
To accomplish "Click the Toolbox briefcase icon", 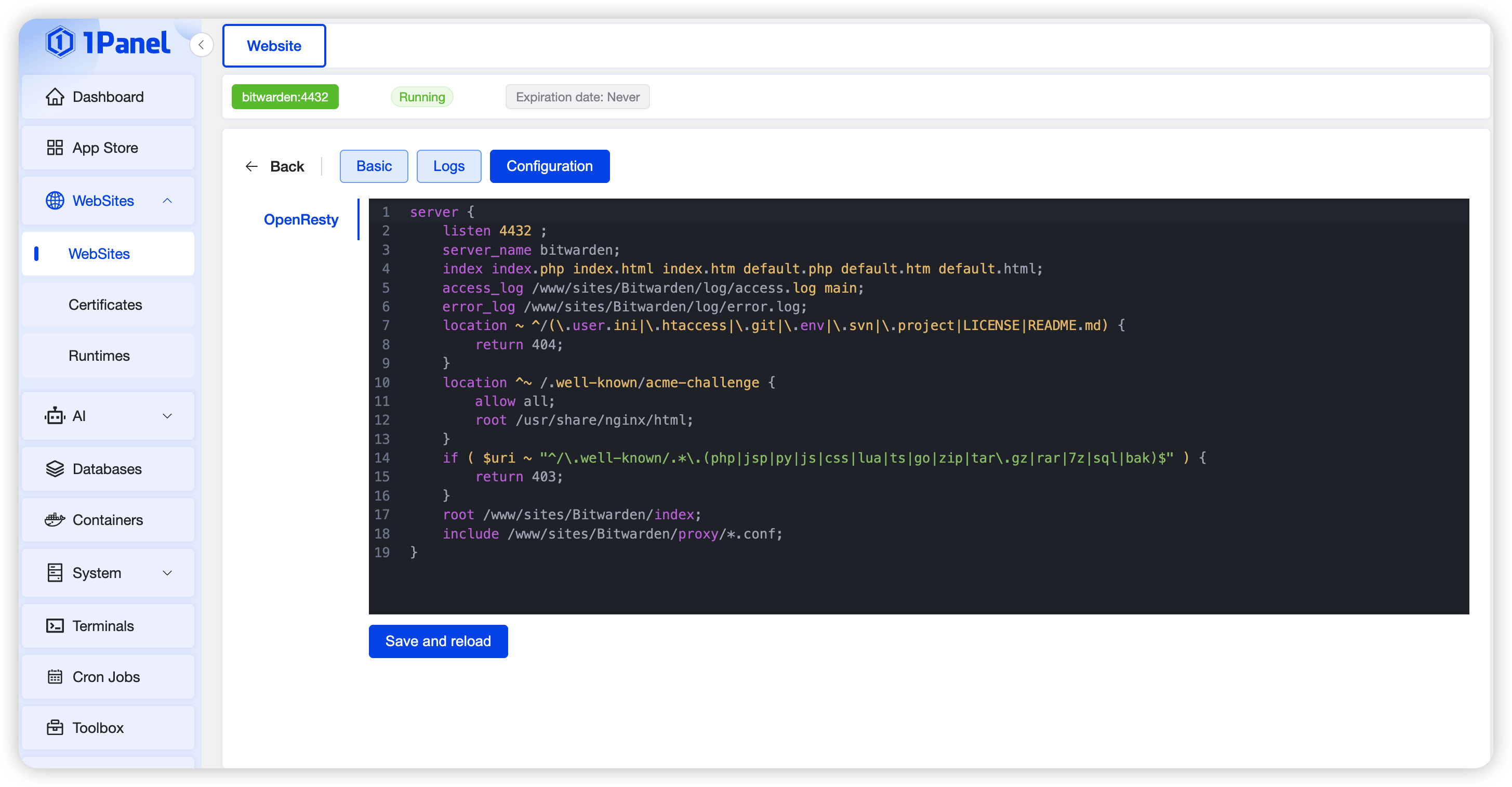I will click(x=55, y=727).
